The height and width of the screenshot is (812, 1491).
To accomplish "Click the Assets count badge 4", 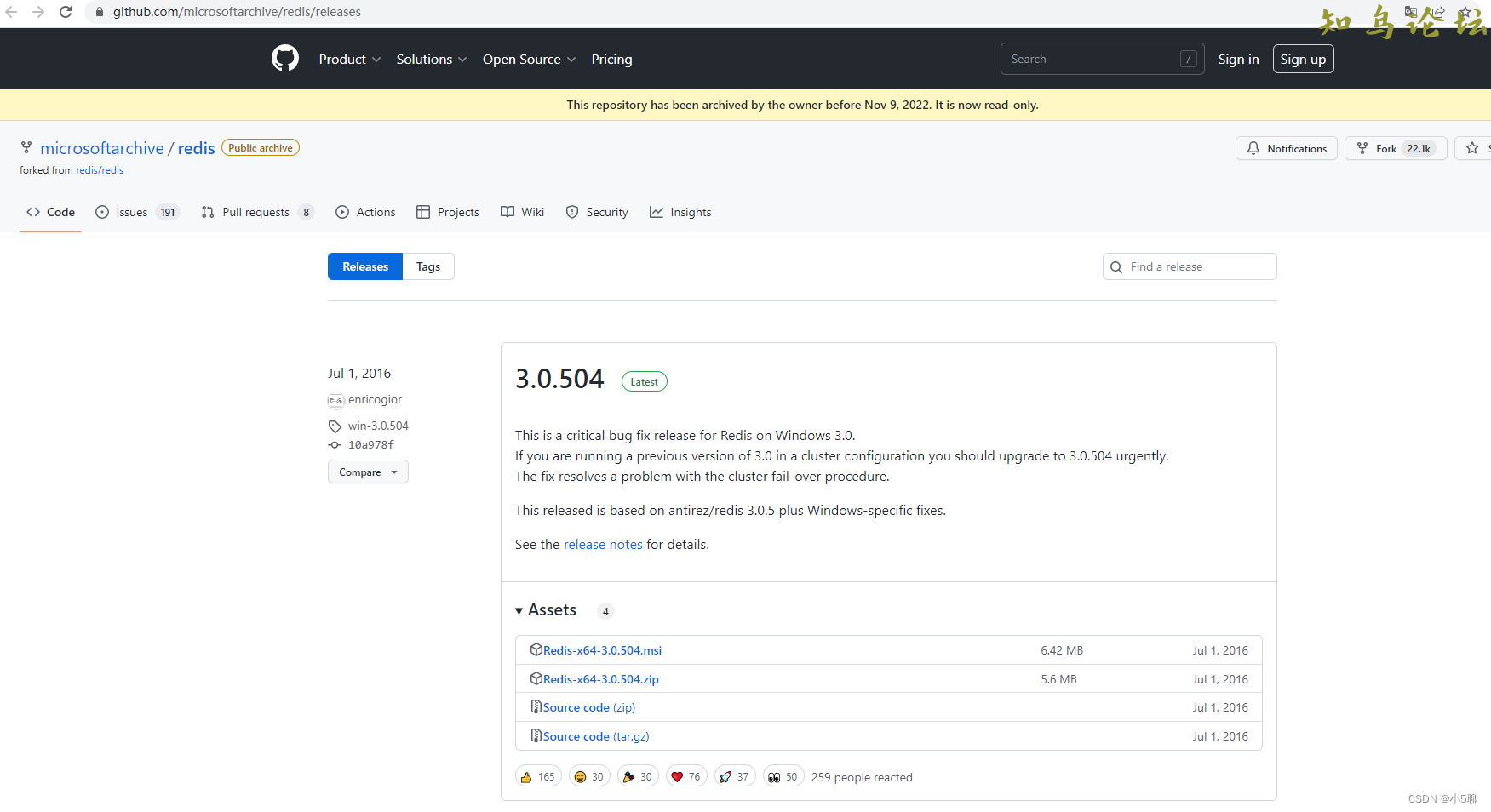I will 605,611.
